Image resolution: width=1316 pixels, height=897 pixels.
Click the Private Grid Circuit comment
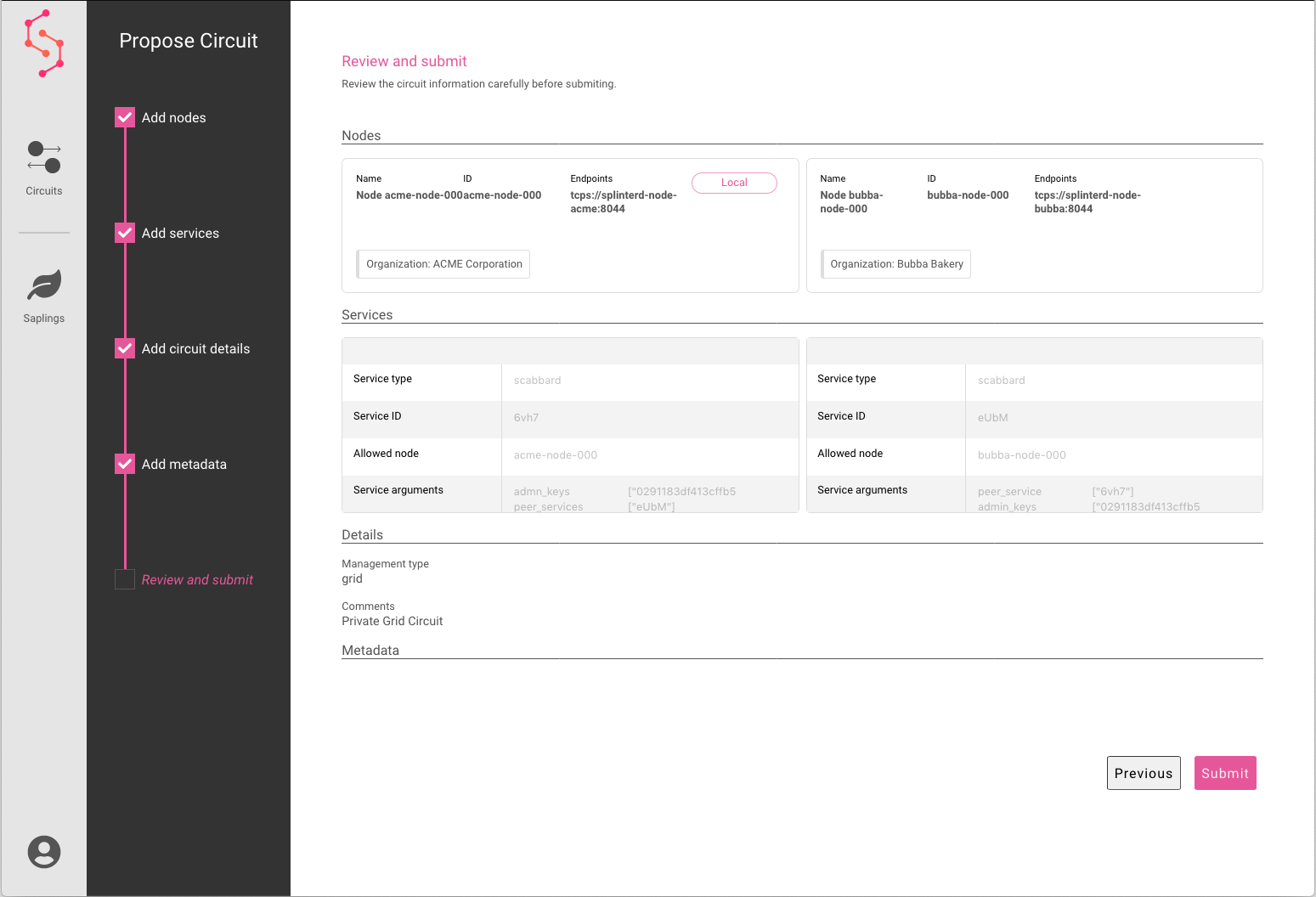(393, 622)
